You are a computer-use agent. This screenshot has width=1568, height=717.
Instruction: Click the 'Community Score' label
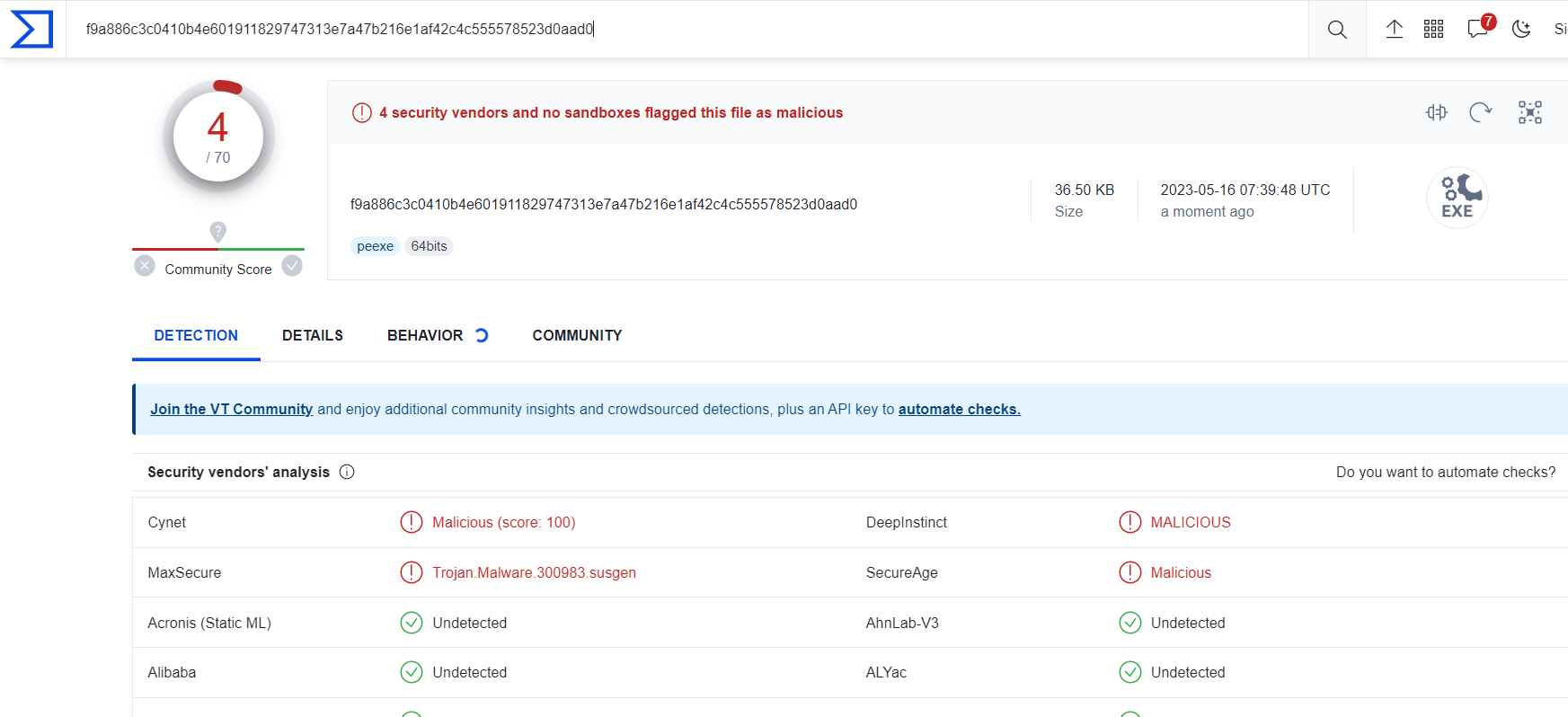click(x=218, y=270)
